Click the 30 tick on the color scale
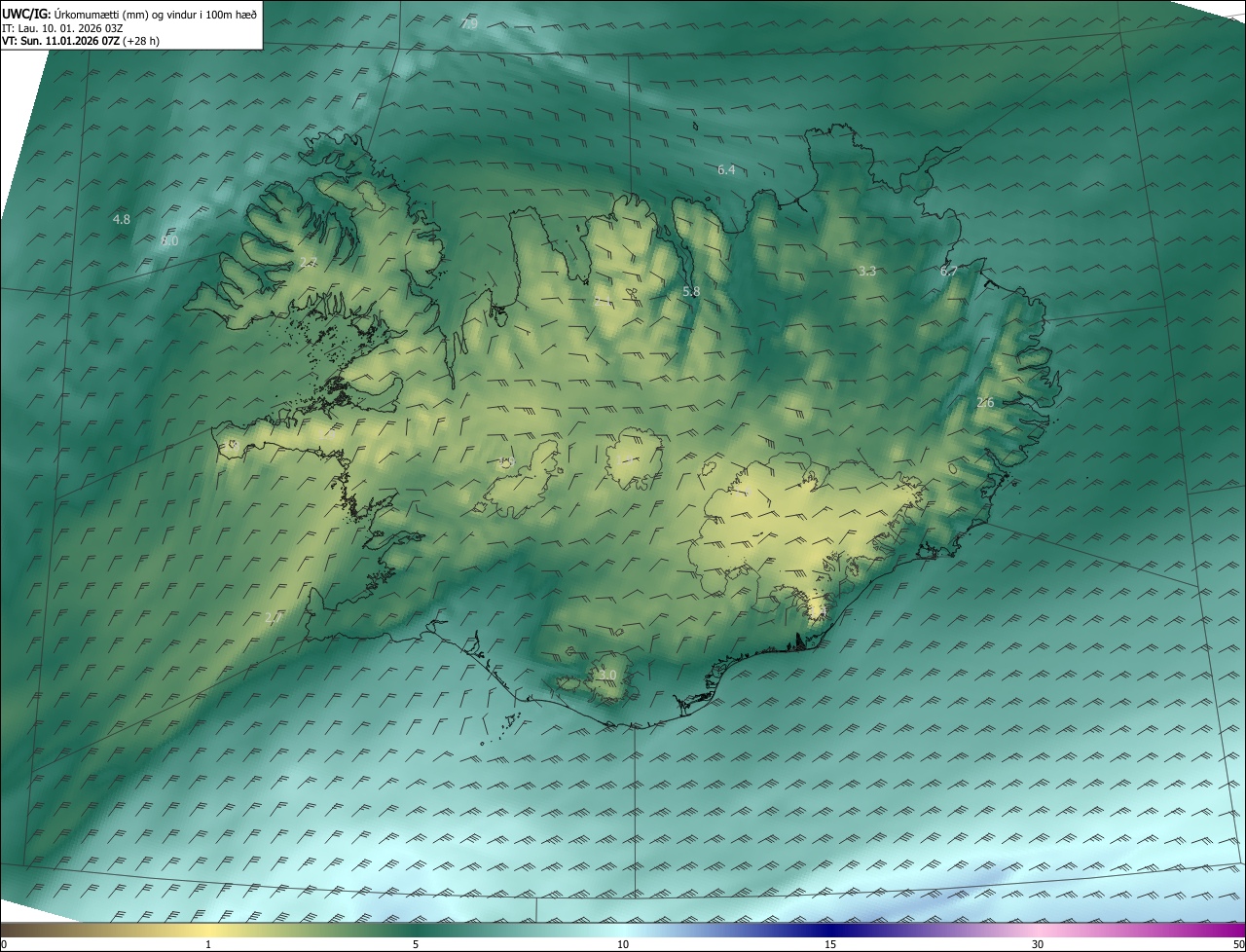Viewport: 1246px width, 952px height. (1038, 945)
